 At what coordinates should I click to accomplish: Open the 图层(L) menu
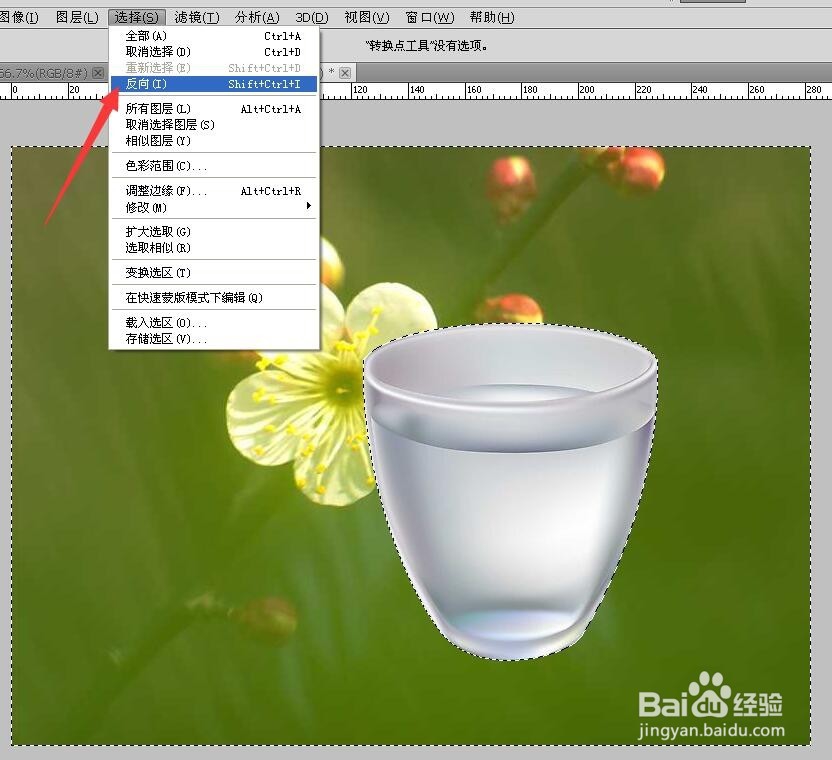click(77, 18)
